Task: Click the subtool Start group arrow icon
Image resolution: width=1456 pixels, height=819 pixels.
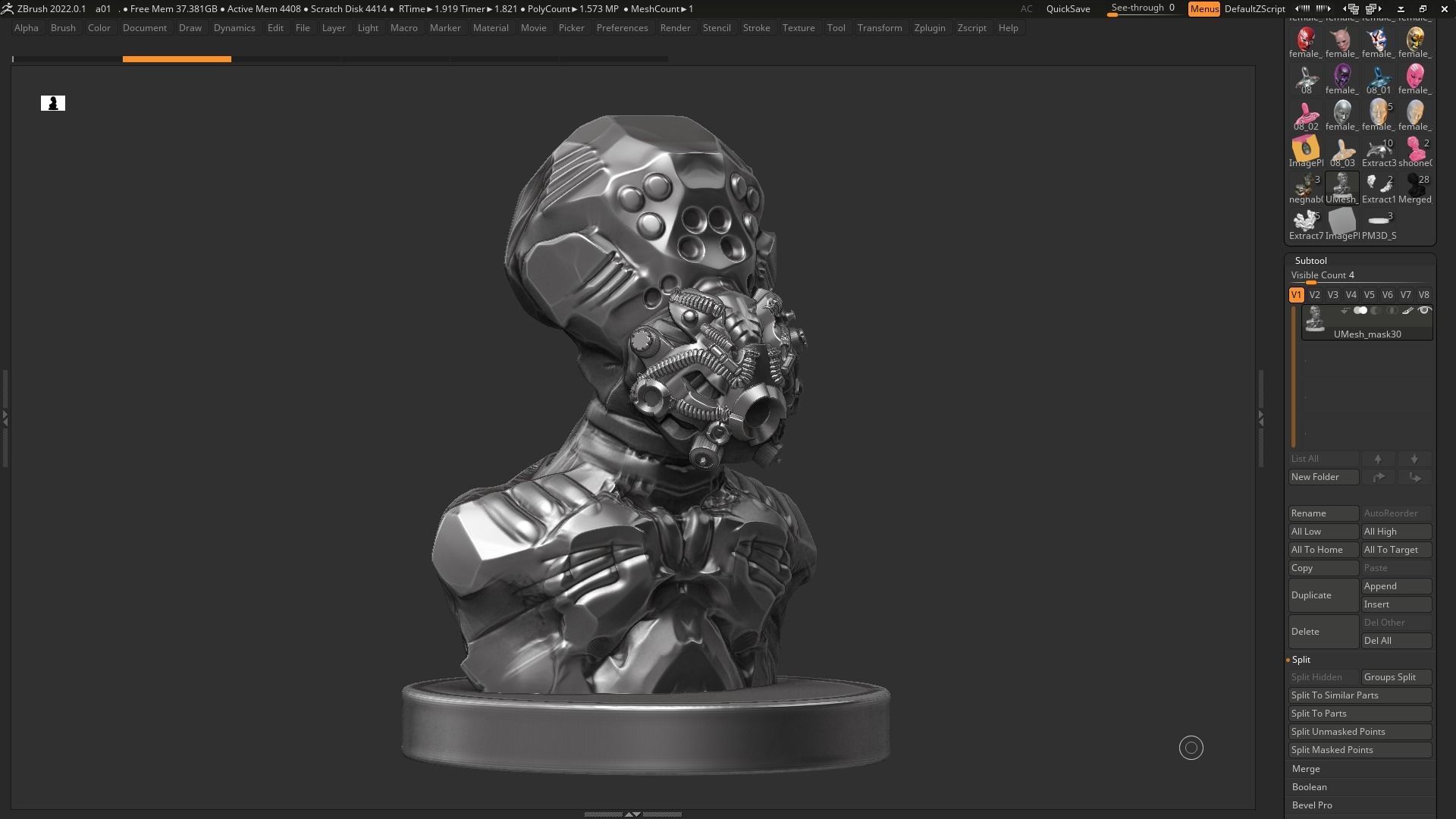Action: (x=1345, y=311)
